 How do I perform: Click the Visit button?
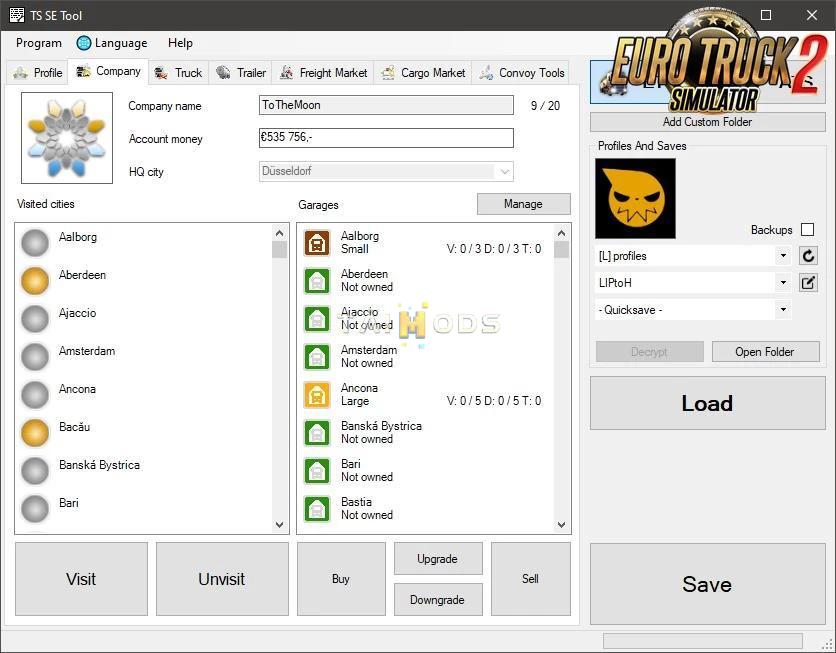(x=81, y=579)
